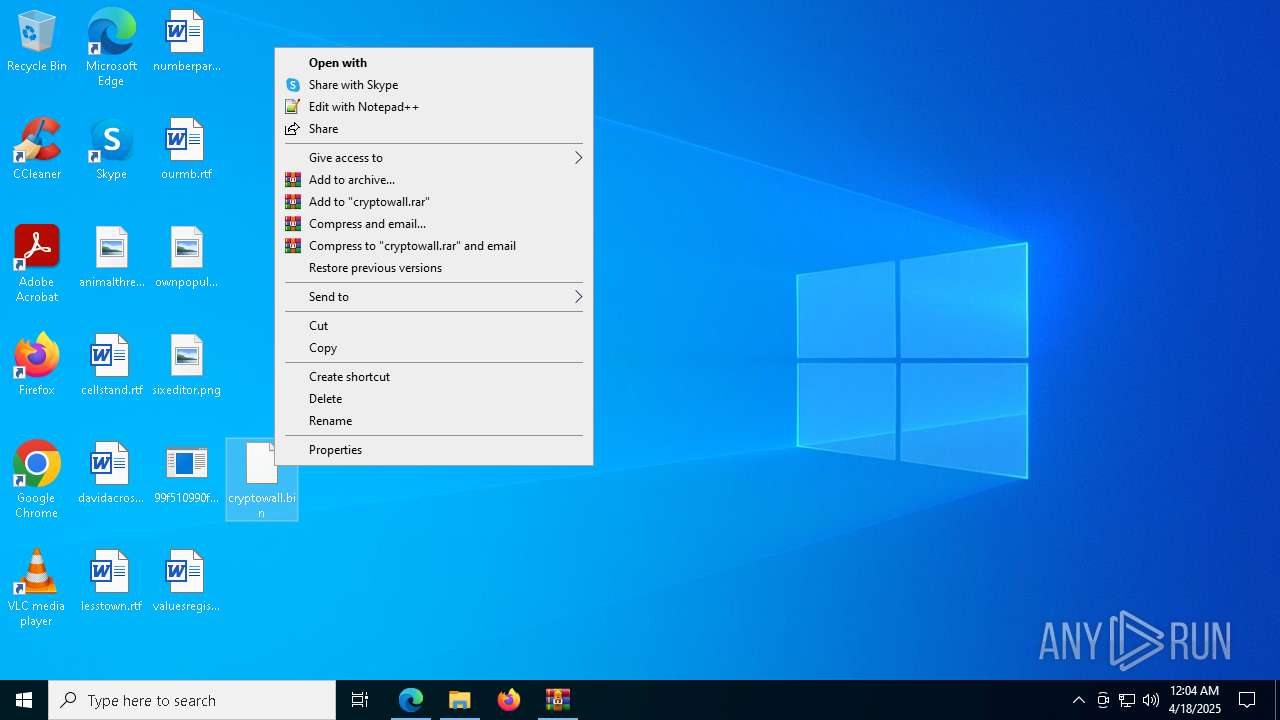The height and width of the screenshot is (720, 1280).
Task: Choose Edit with Notepad++ menu entry
Action: click(x=434, y=107)
